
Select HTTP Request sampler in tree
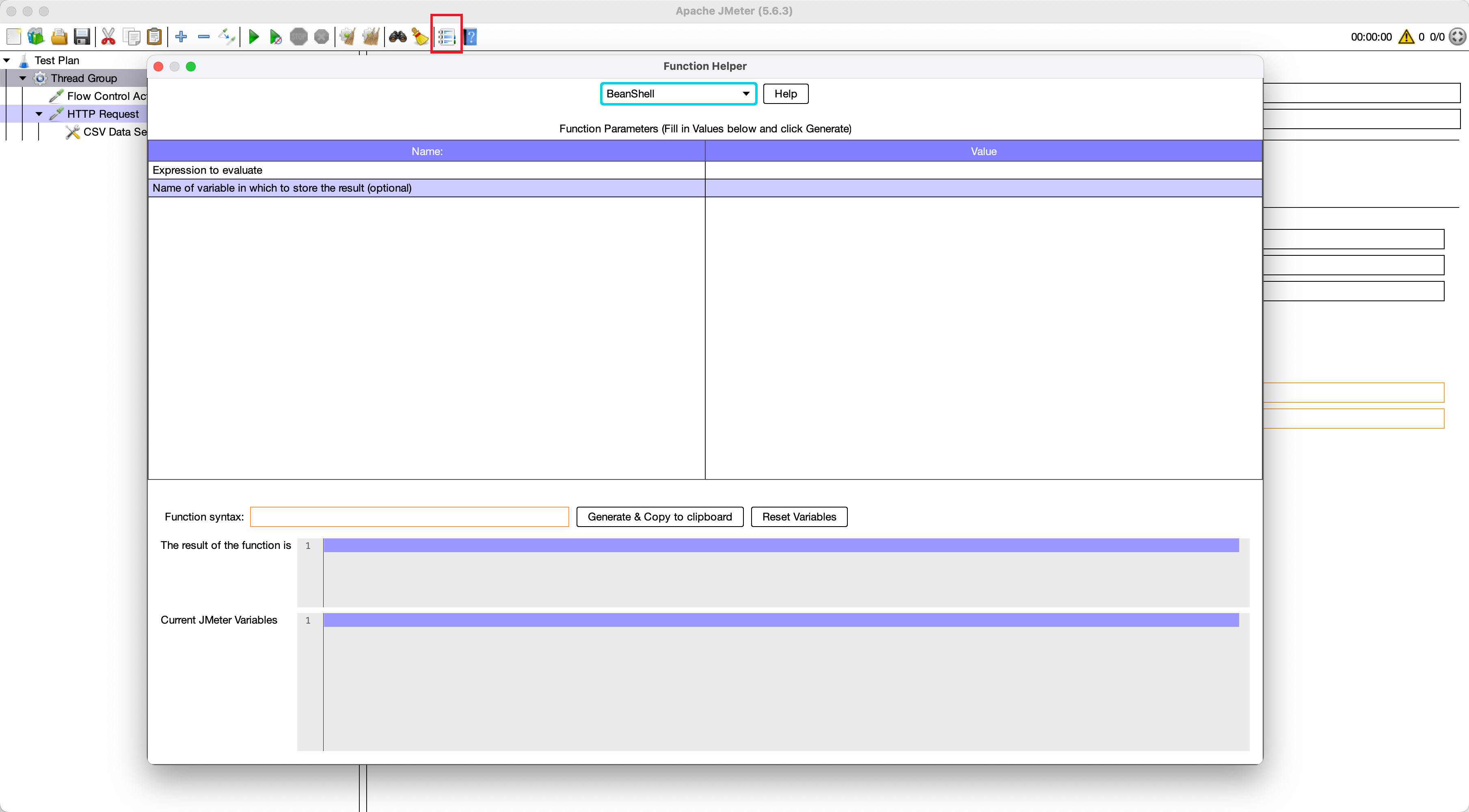[103, 114]
